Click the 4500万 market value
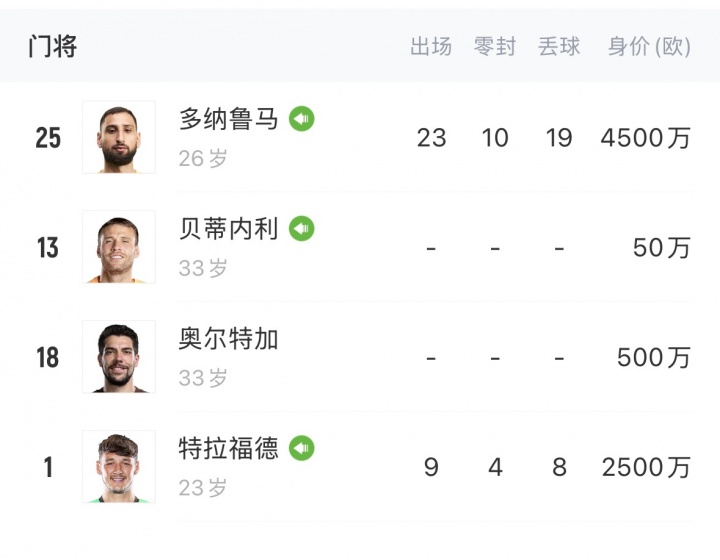Viewport: 720px width, 560px height. [x=645, y=138]
